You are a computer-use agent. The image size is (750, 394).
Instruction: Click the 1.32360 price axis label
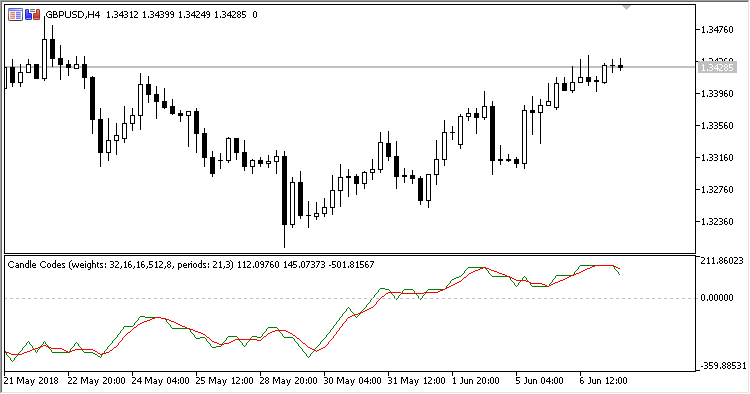click(717, 222)
